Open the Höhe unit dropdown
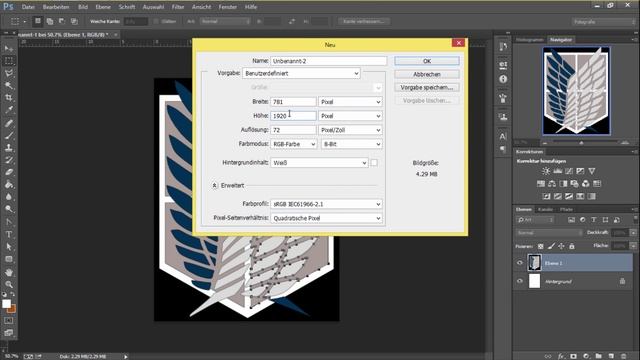The width and height of the screenshot is (640, 360). pos(350,116)
